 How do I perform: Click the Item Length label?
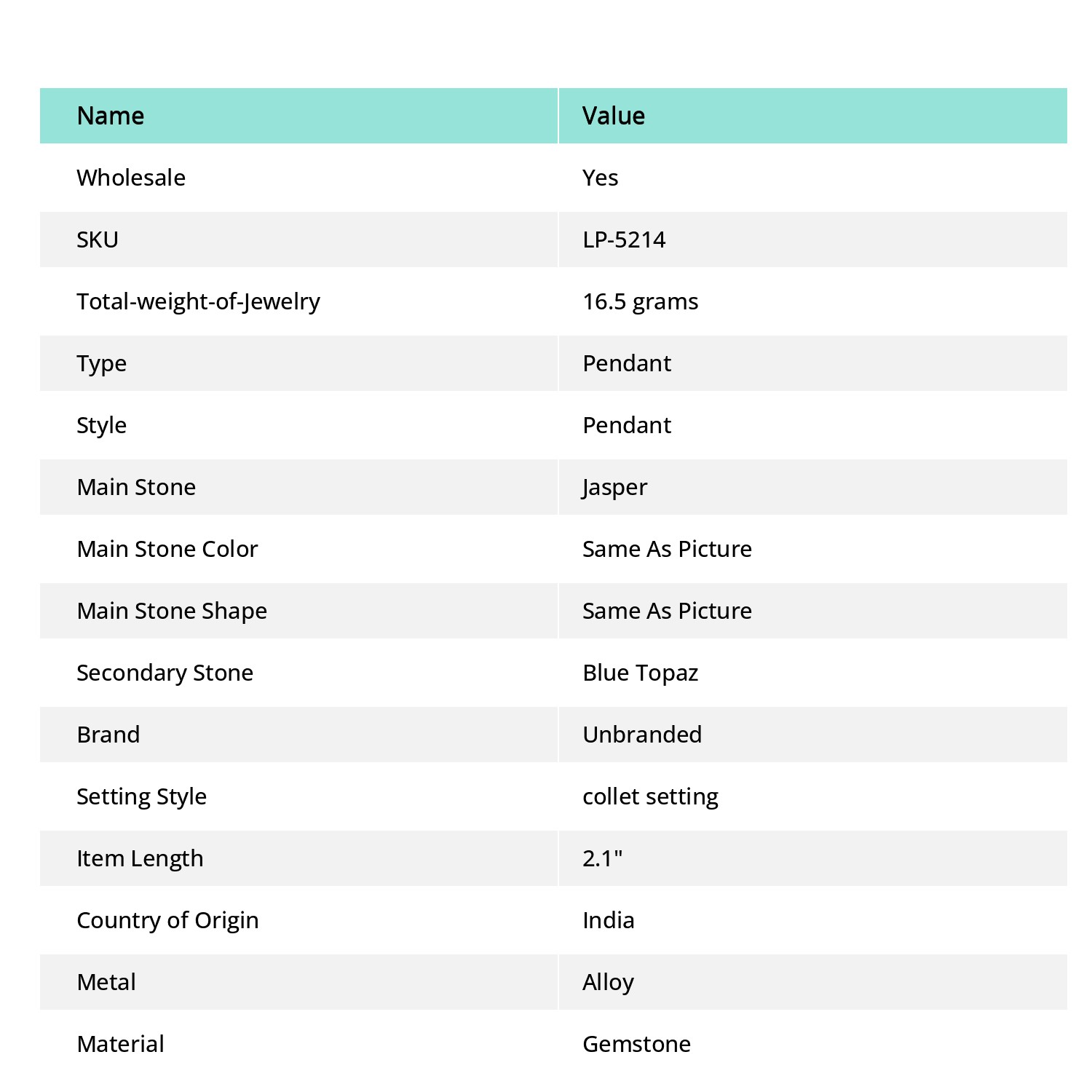click(140, 858)
